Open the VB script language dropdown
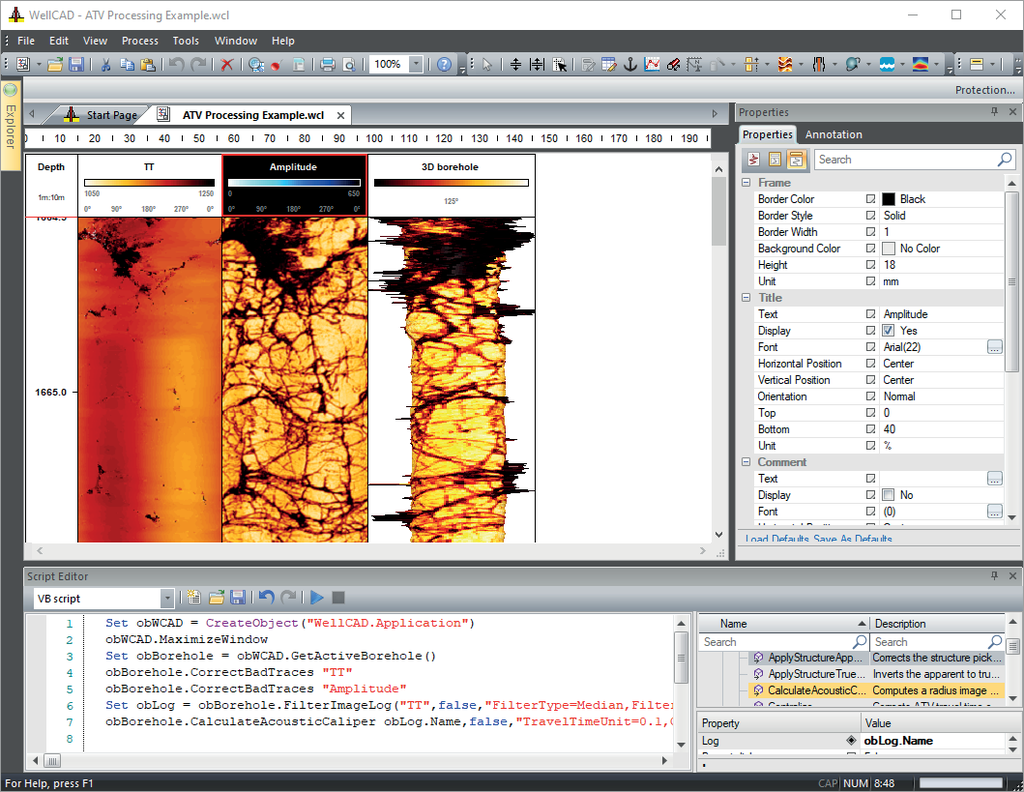 pos(167,598)
